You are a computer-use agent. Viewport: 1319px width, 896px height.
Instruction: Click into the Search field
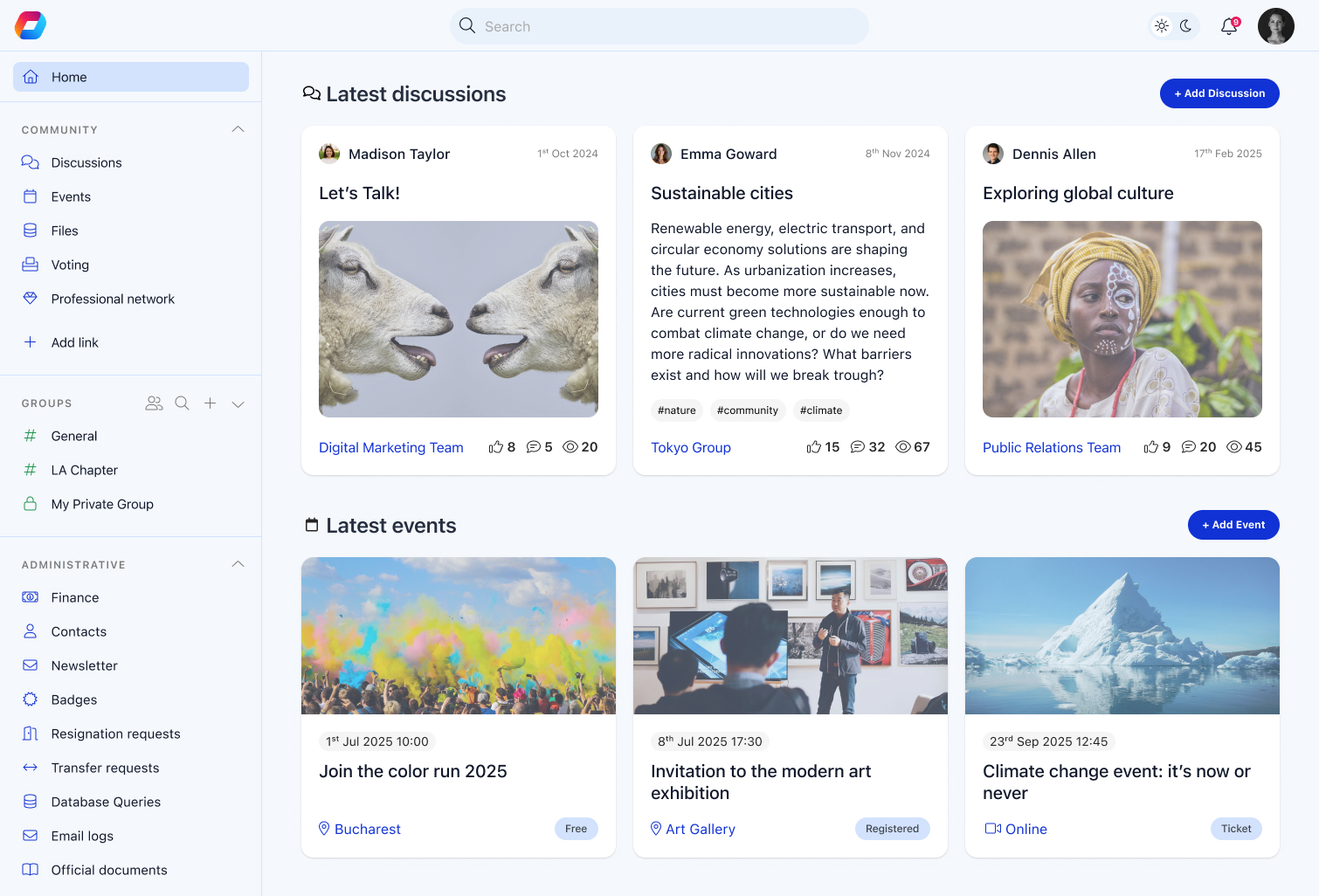point(659,26)
